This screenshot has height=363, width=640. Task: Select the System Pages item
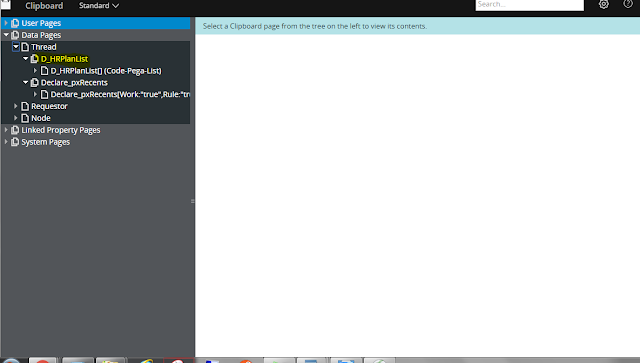[46, 142]
